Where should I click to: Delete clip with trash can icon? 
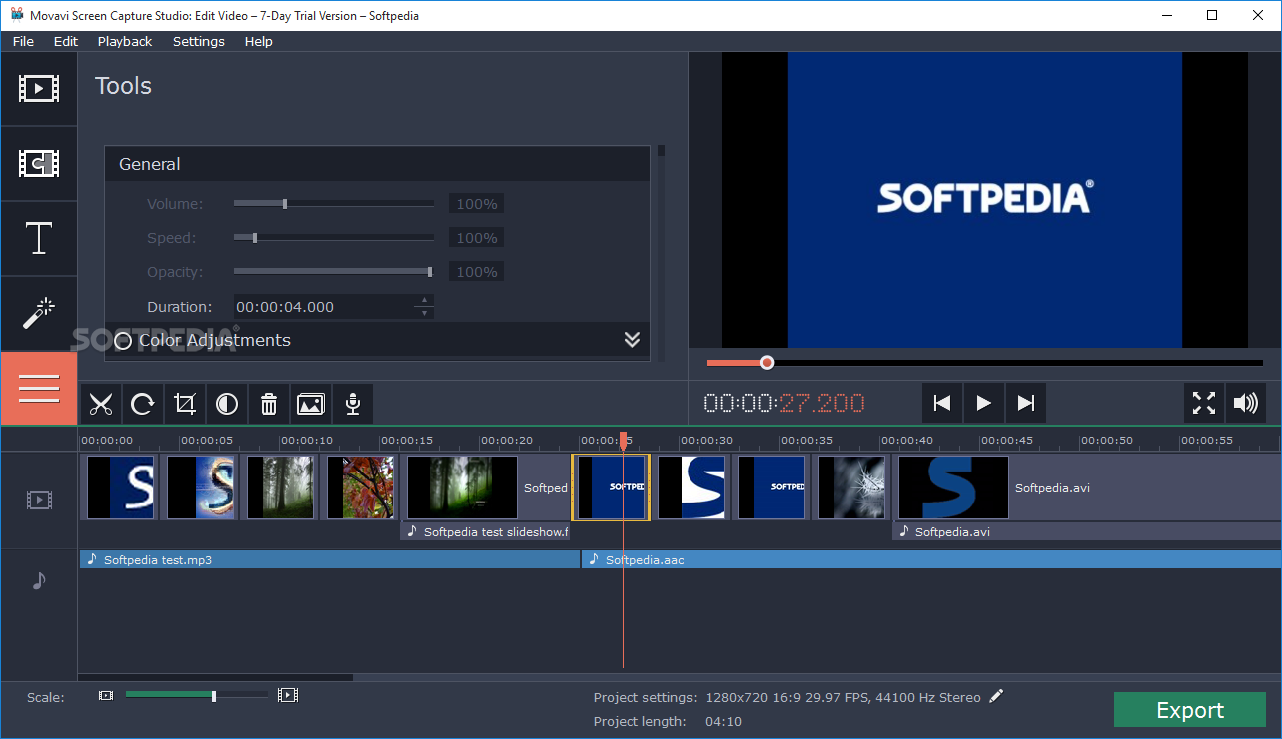[269, 404]
